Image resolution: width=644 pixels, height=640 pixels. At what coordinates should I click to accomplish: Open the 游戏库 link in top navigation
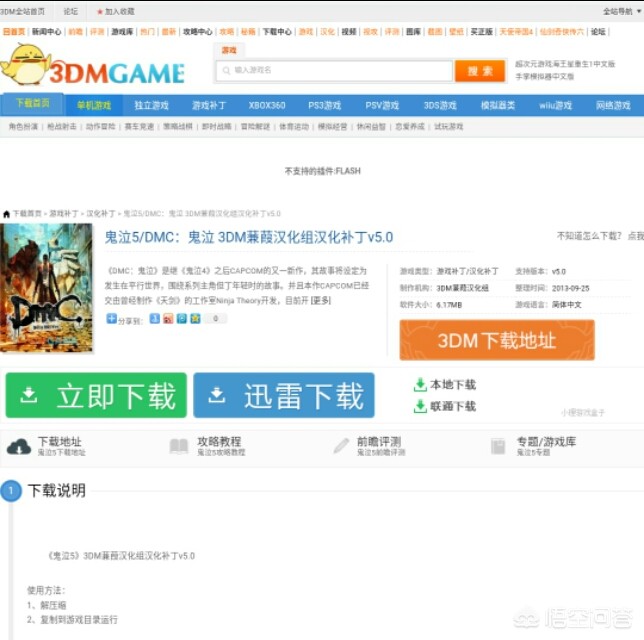[x=122, y=32]
